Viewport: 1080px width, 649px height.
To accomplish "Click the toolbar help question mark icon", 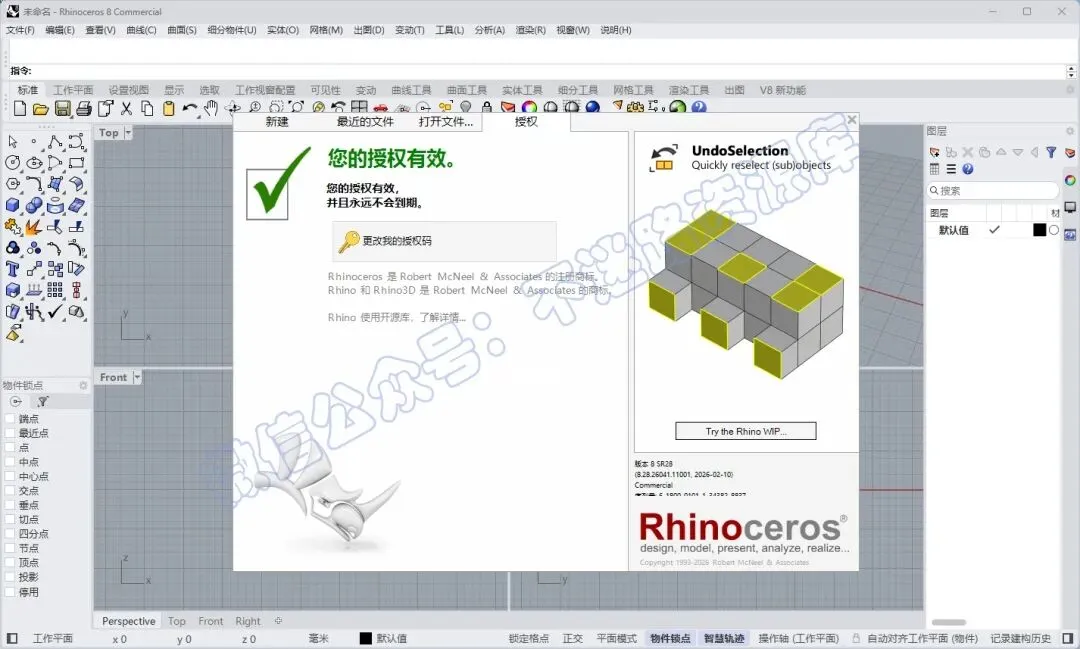I will tap(698, 107).
